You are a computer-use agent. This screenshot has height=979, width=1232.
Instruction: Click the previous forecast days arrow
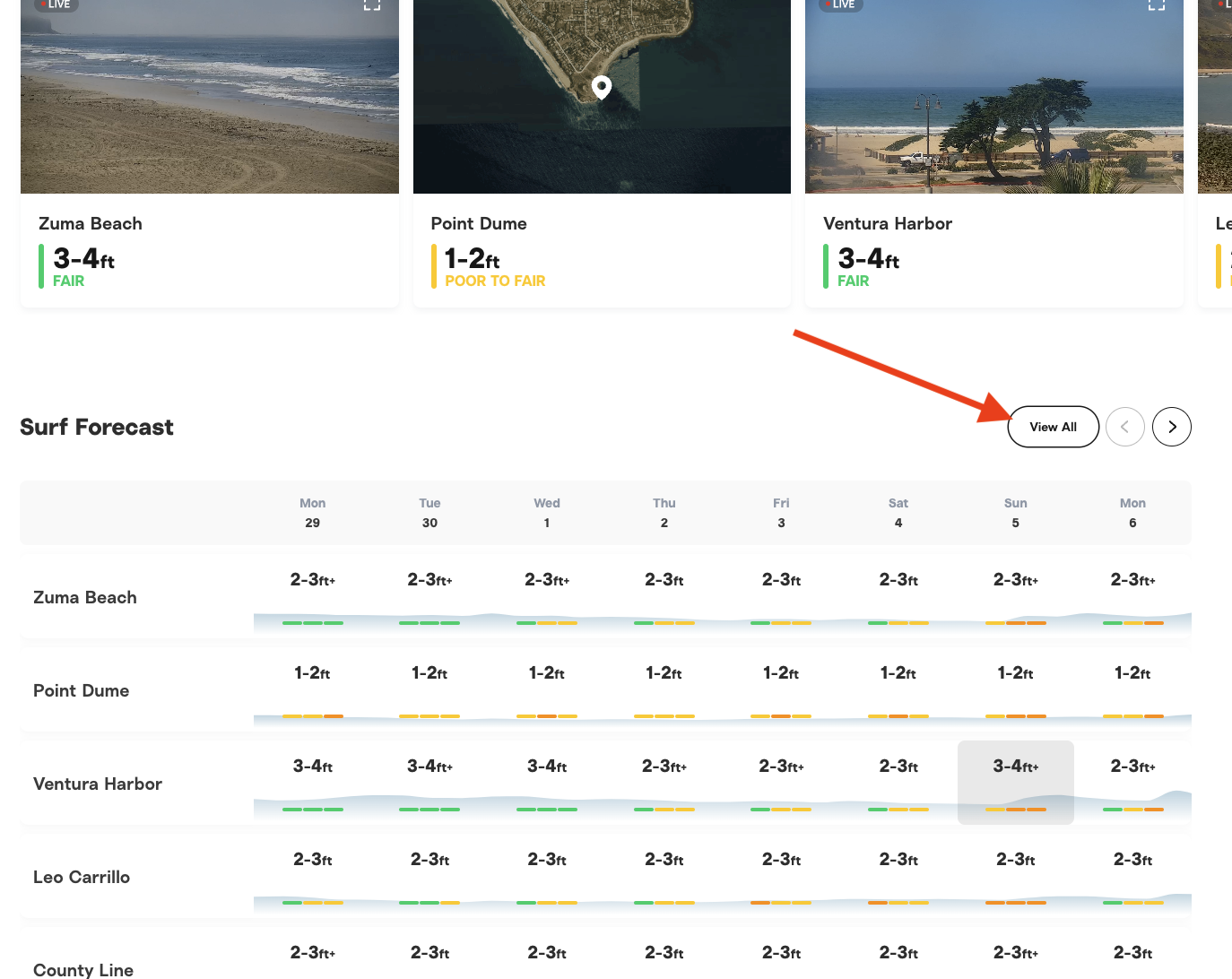[1124, 427]
